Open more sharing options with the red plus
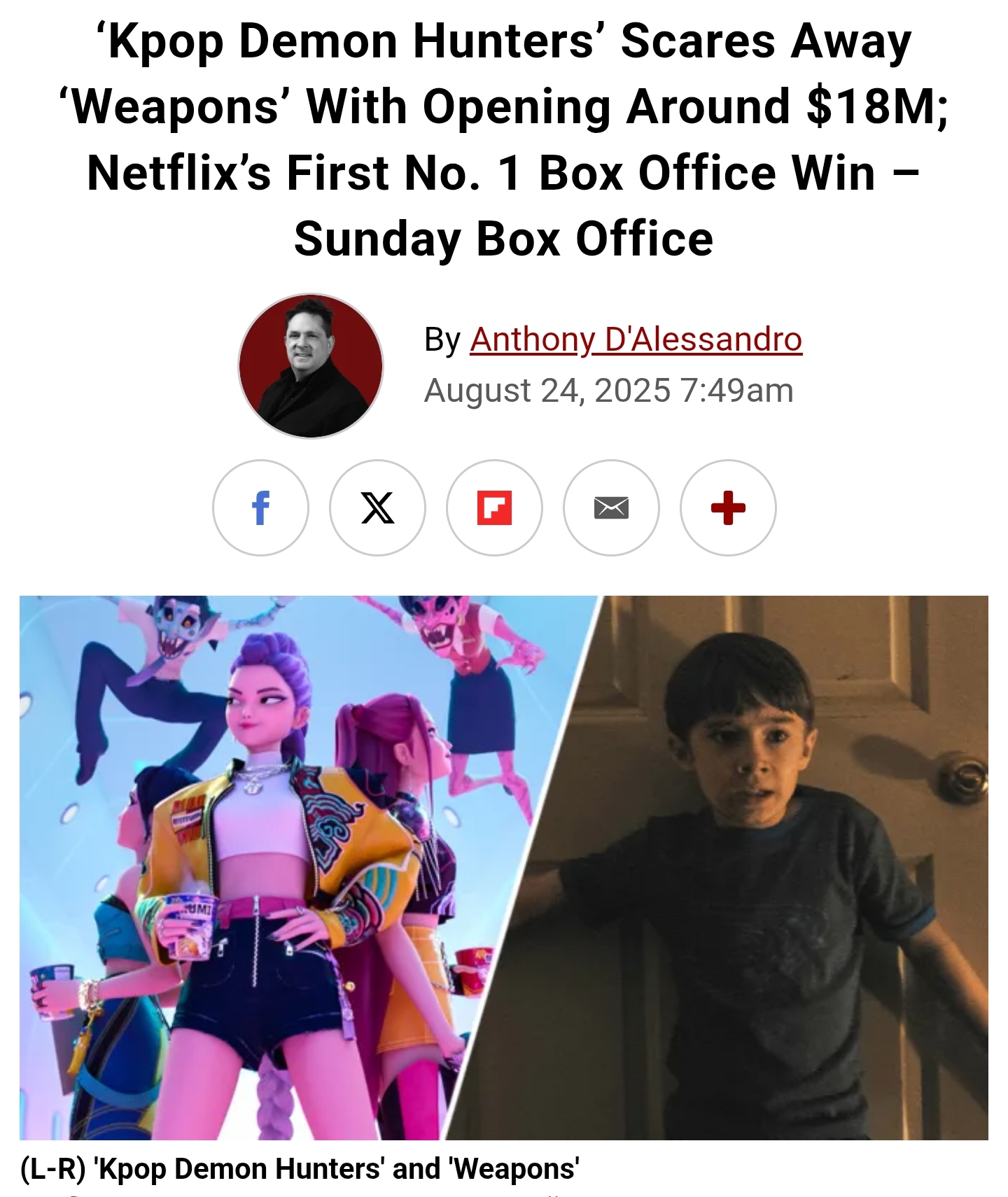Screen dimensions: 1008x1197 tap(728, 507)
